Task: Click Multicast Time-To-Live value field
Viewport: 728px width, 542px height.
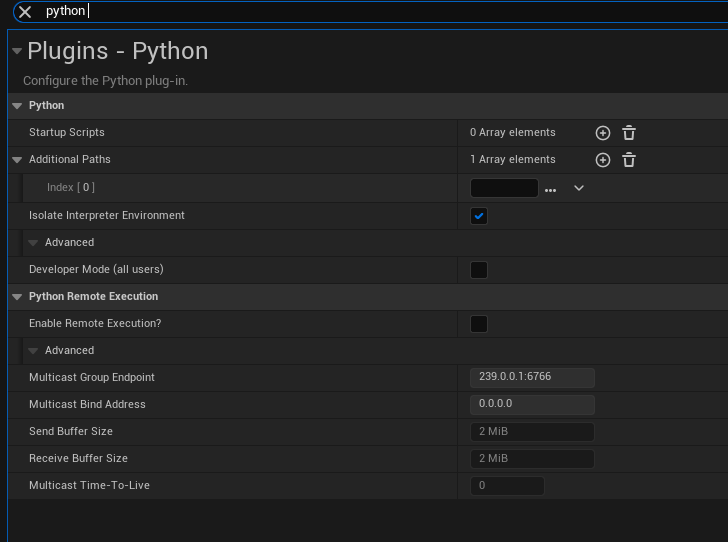Action: click(507, 485)
